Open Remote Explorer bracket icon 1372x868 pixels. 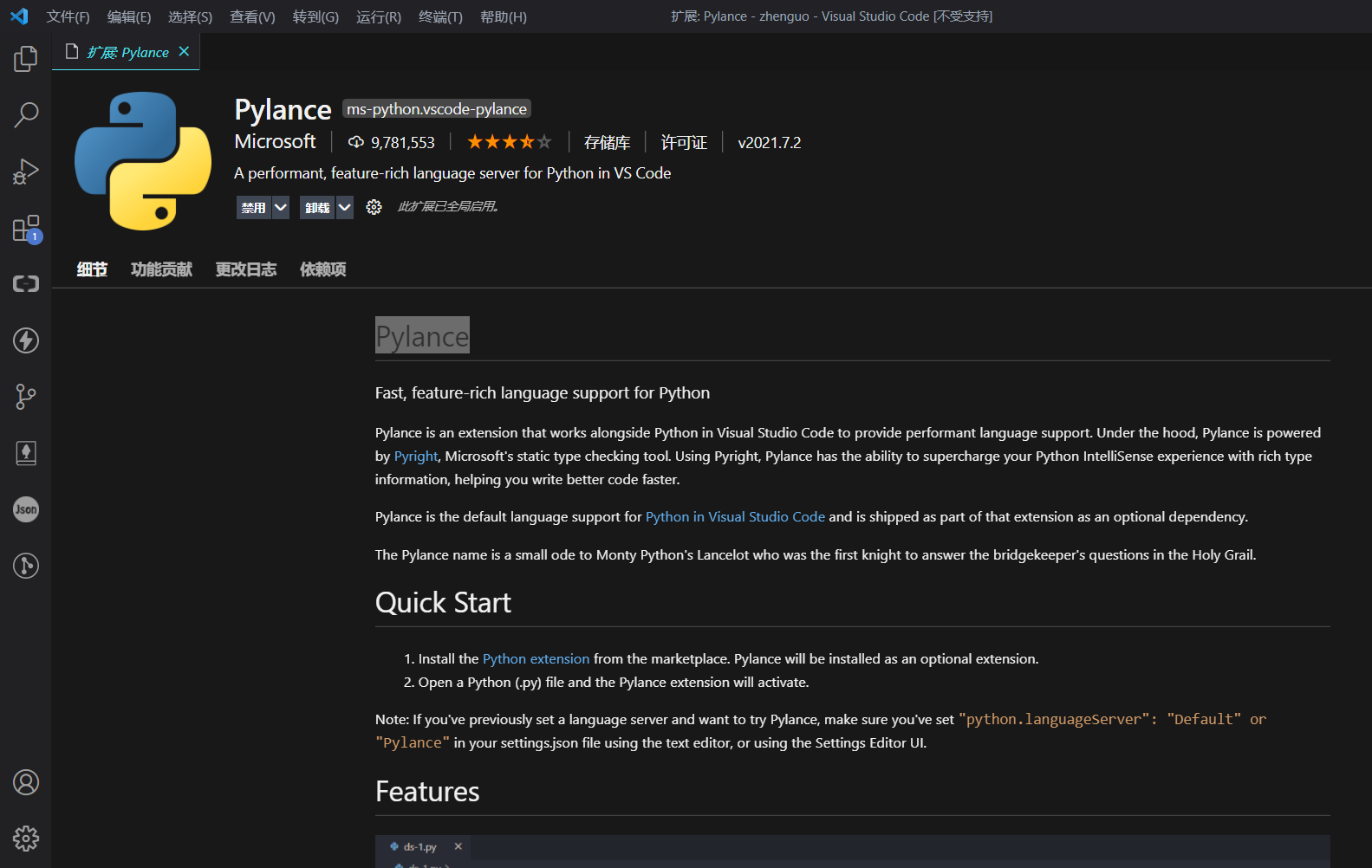pyautogui.click(x=26, y=284)
